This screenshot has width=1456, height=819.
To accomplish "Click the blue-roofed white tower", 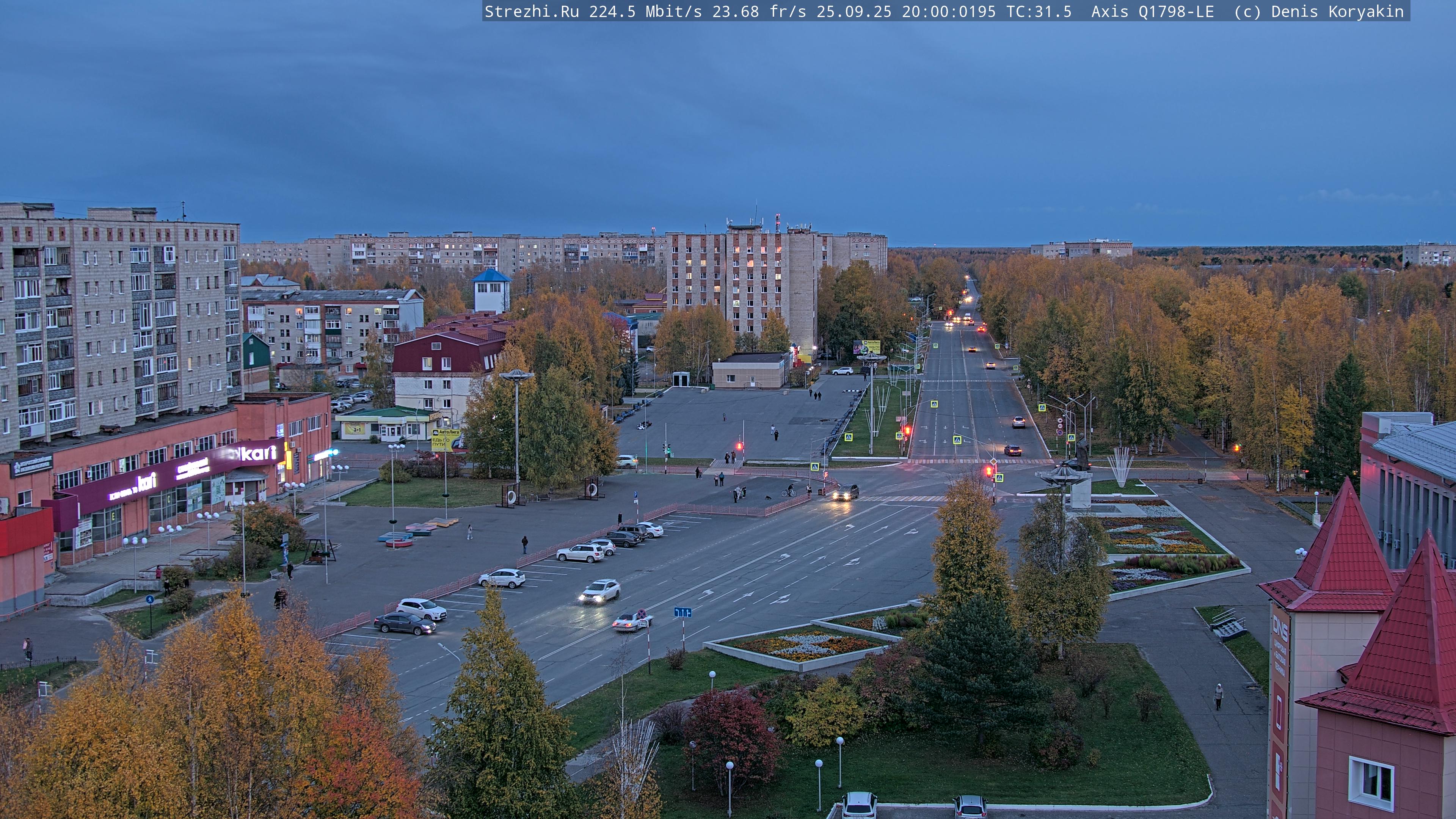I will [491, 291].
